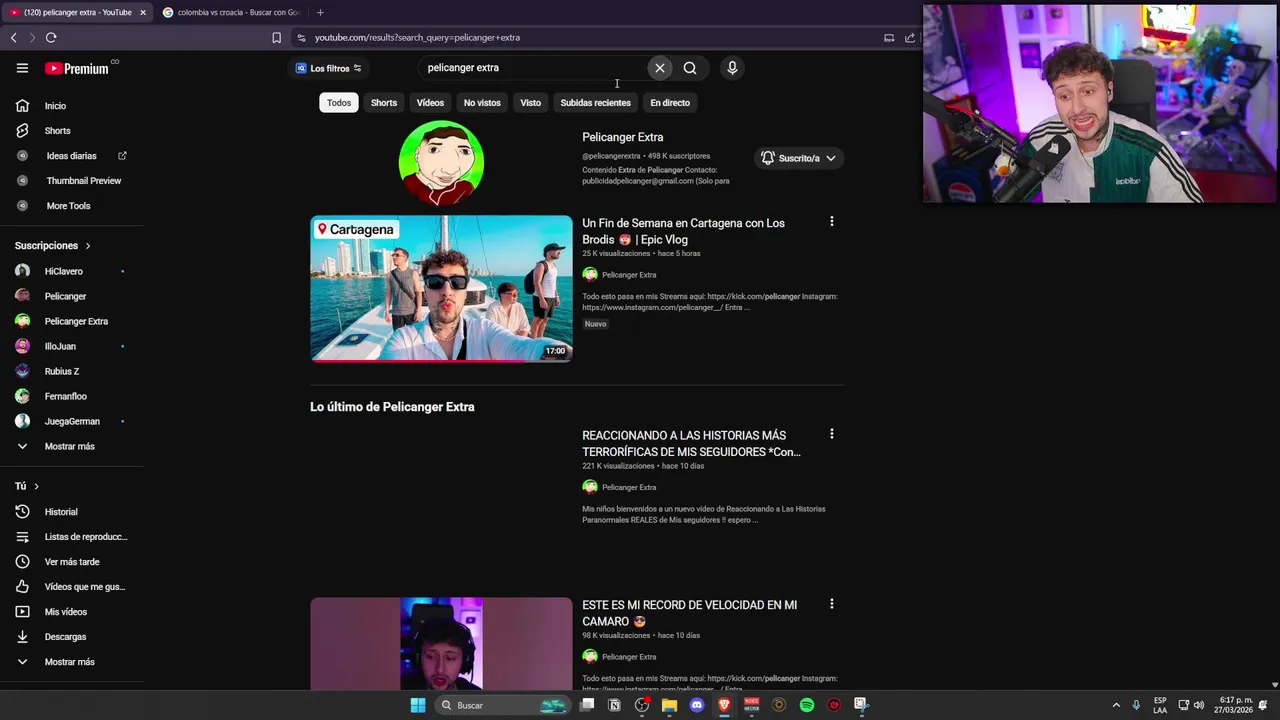Expand the Suscrito/a notification dropdown
1280x720 pixels.
[x=799, y=158]
